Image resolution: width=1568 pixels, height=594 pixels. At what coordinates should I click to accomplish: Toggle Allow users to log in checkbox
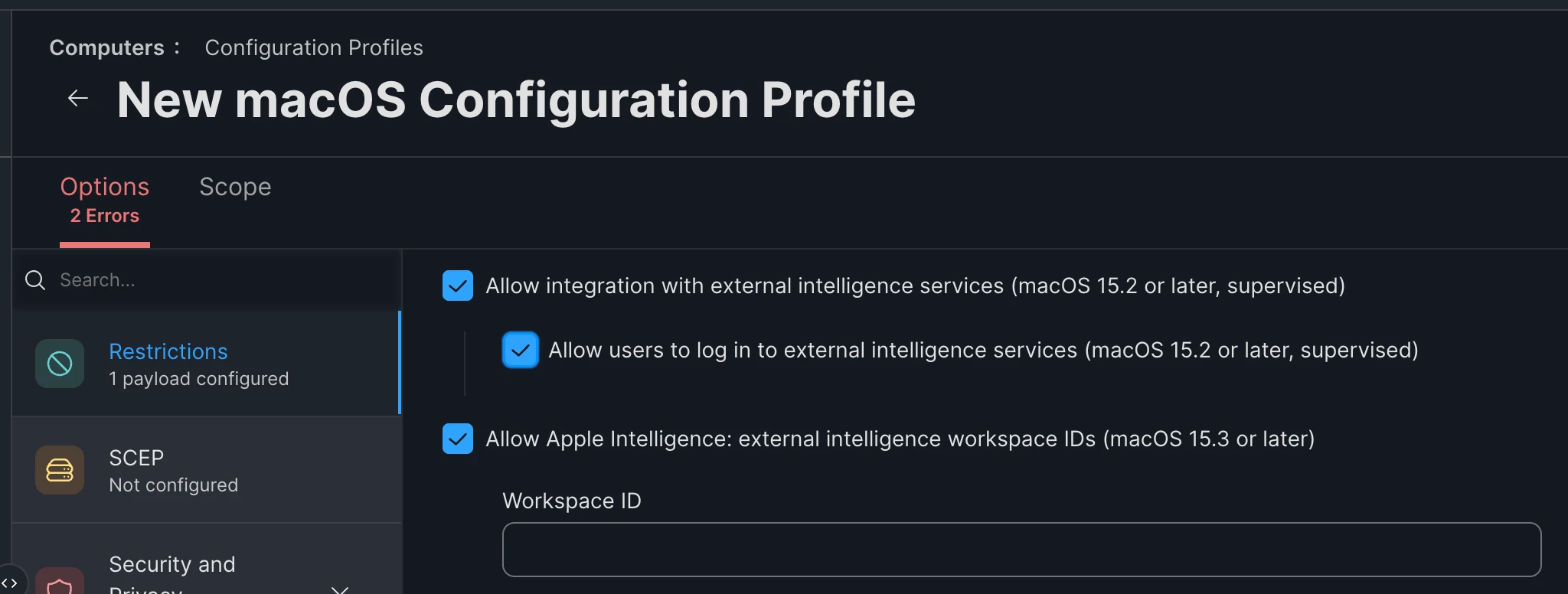[x=521, y=350]
